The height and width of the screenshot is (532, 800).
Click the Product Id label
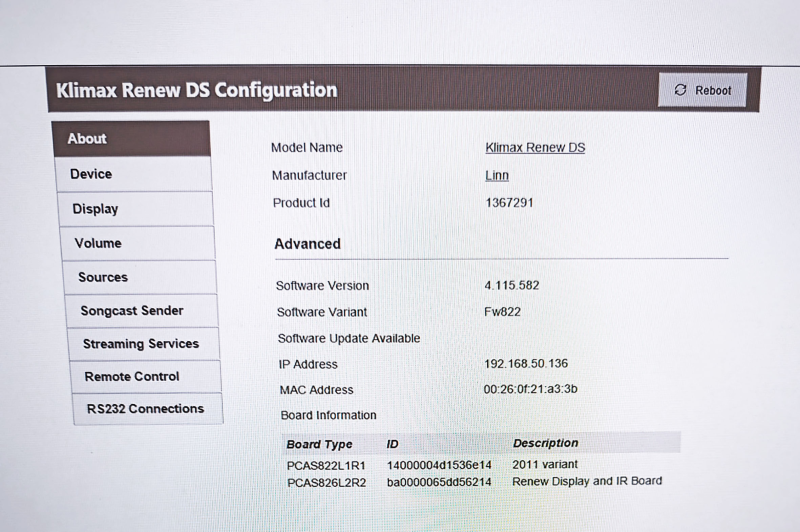[x=301, y=203]
